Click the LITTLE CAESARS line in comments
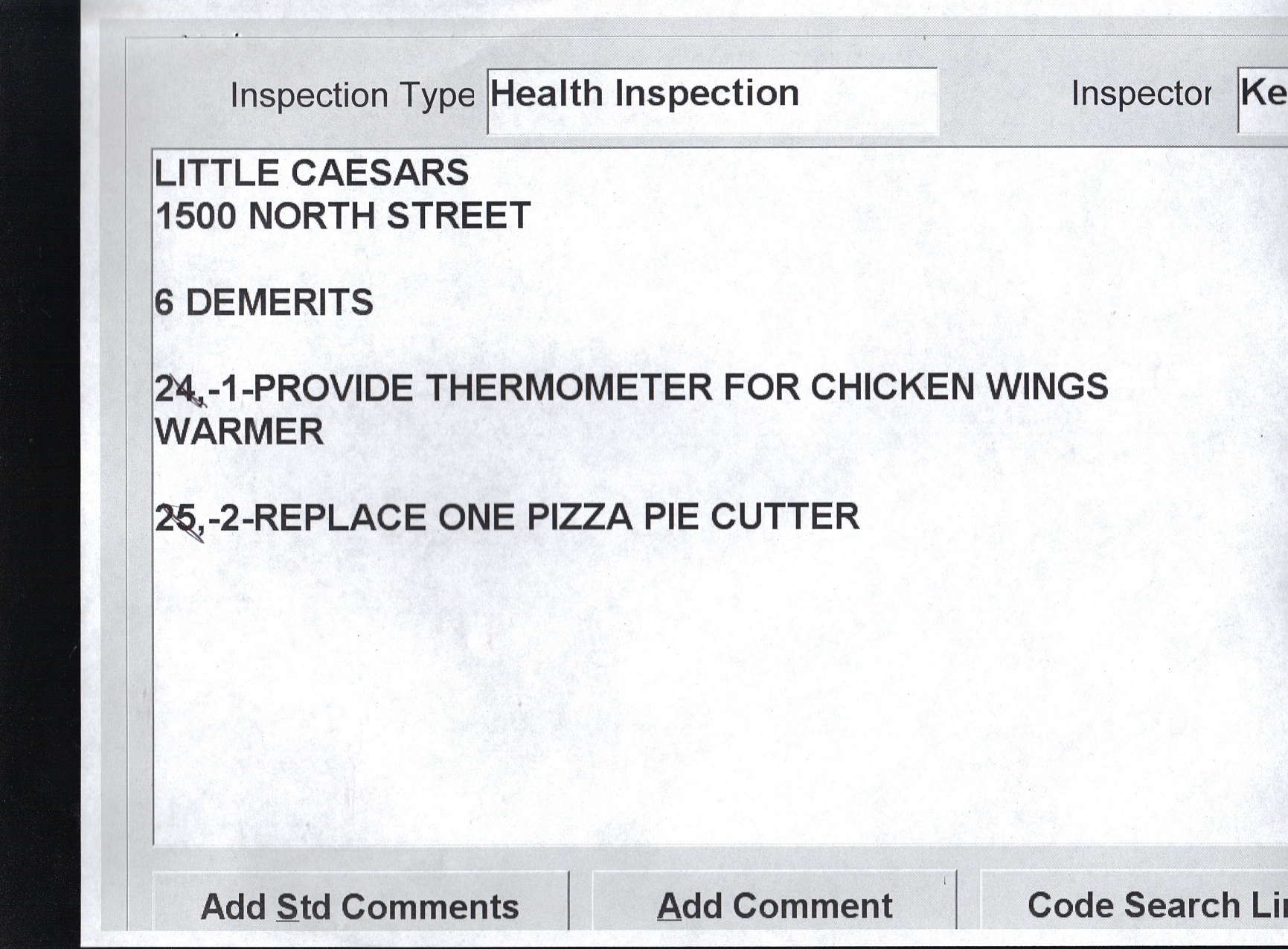The image size is (1288, 949). (x=311, y=173)
